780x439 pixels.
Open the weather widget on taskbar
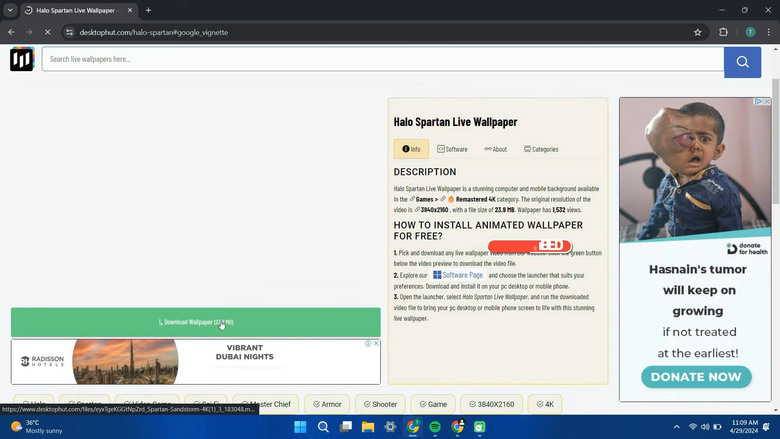[37, 427]
